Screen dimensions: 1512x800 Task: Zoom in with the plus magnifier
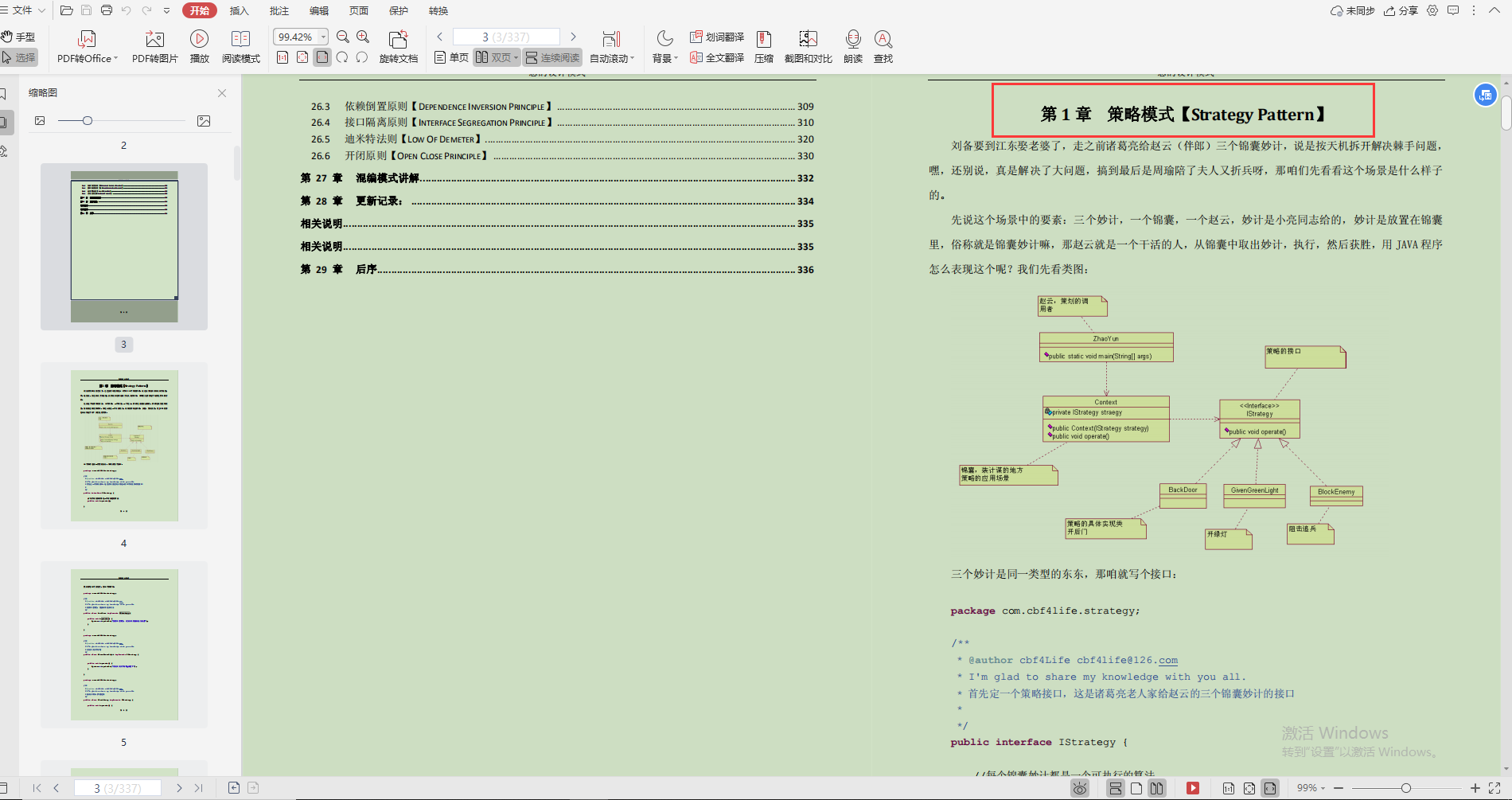[363, 37]
